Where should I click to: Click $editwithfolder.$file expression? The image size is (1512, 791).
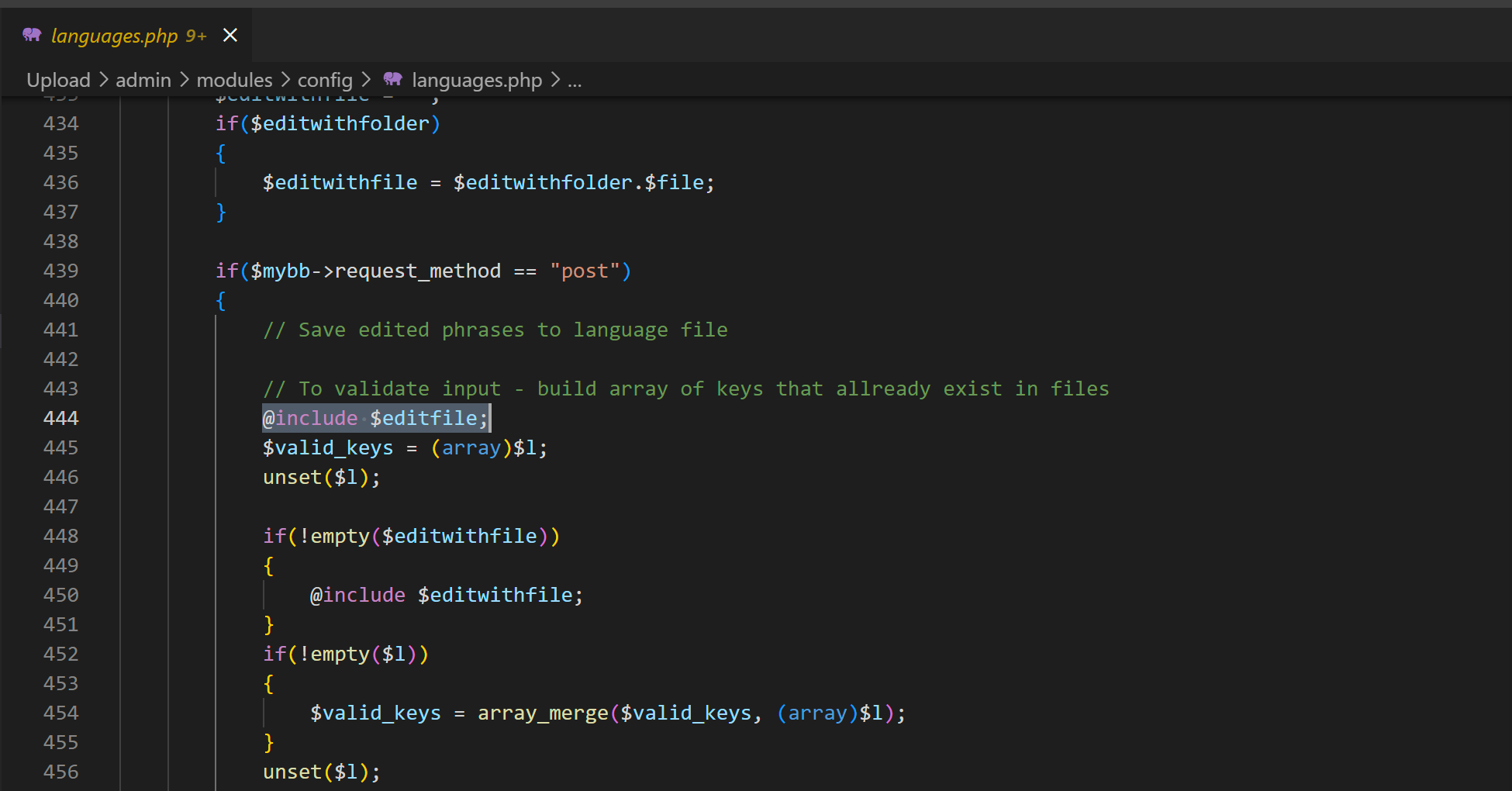pyautogui.click(x=578, y=182)
